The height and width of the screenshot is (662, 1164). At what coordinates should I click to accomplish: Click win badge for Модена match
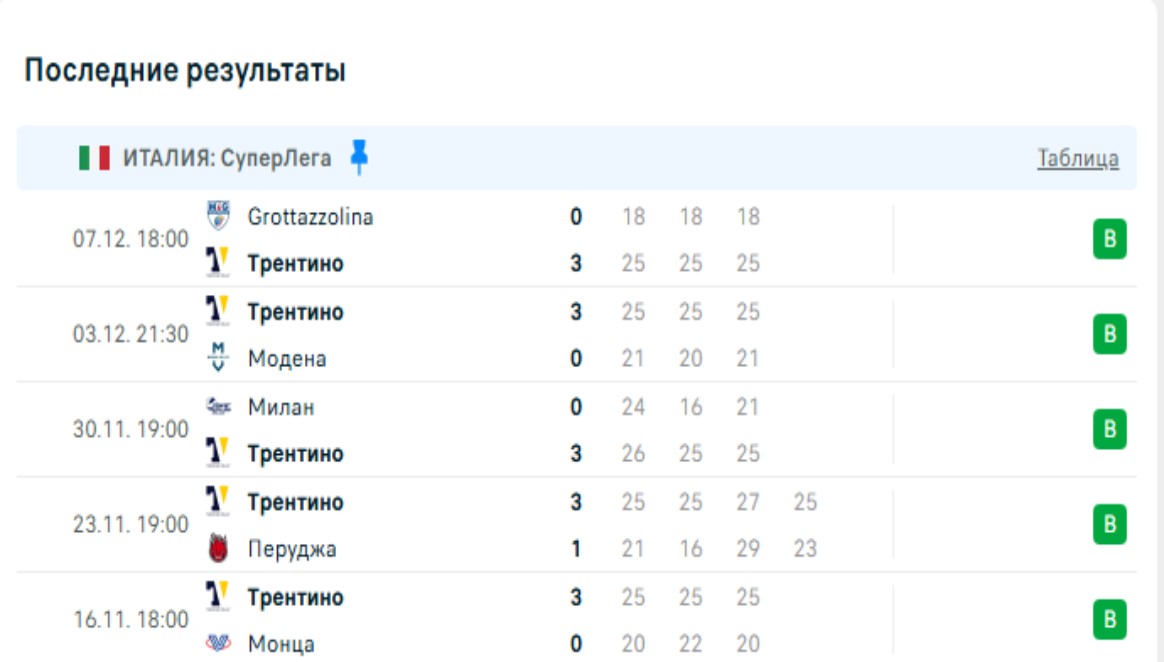coord(1109,335)
